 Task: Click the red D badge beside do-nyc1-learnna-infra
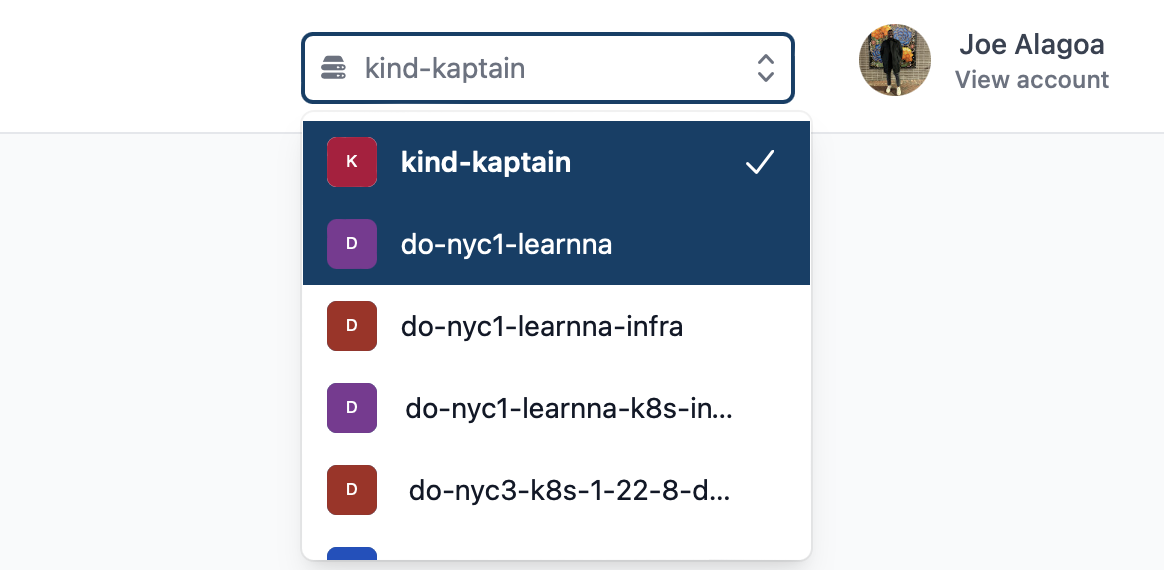point(352,326)
